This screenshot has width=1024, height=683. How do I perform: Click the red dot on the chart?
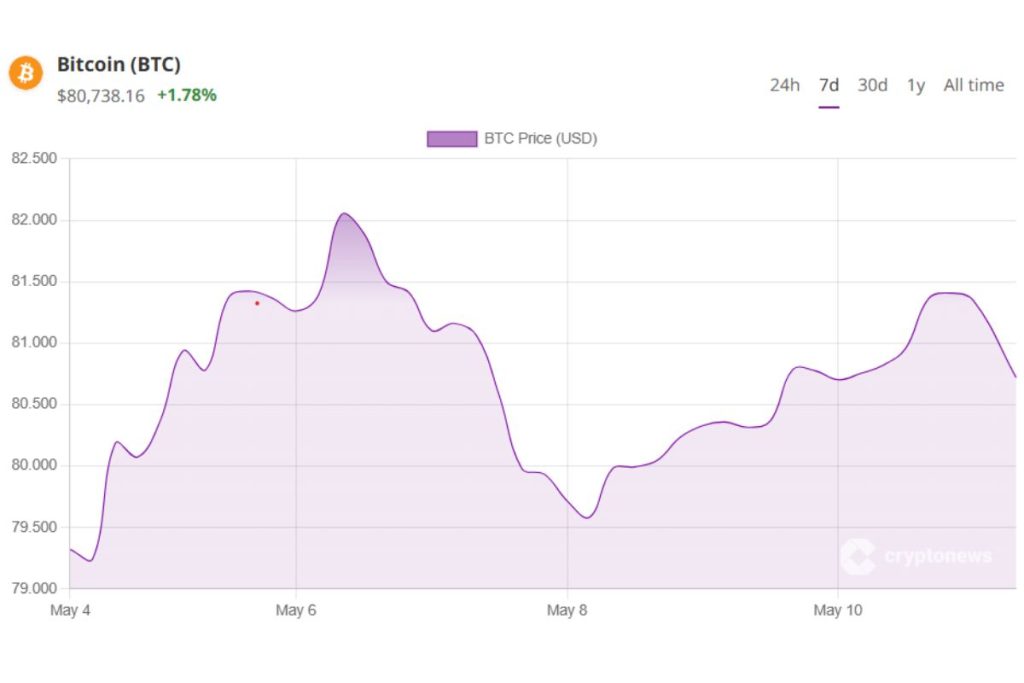pyautogui.click(x=257, y=303)
